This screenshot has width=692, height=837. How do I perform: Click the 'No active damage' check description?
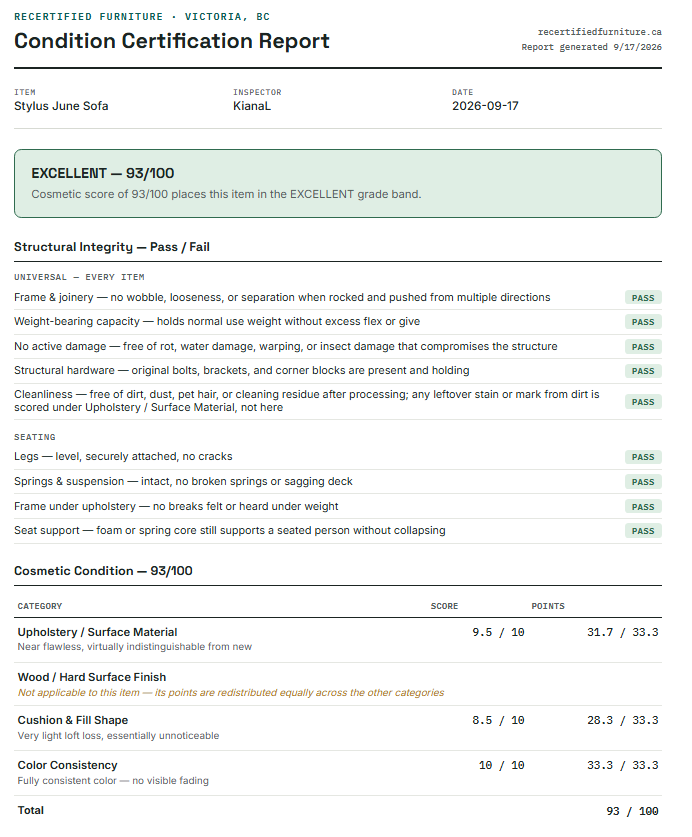tap(286, 346)
